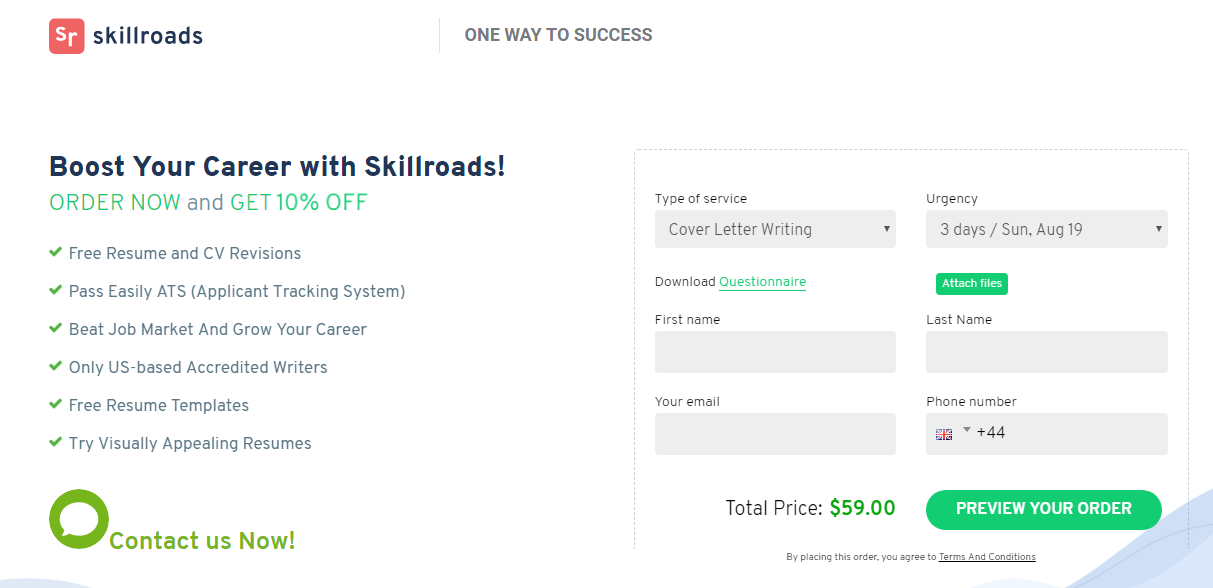Image resolution: width=1213 pixels, height=588 pixels.
Task: Open the Type of service dropdown
Action: pos(775,229)
